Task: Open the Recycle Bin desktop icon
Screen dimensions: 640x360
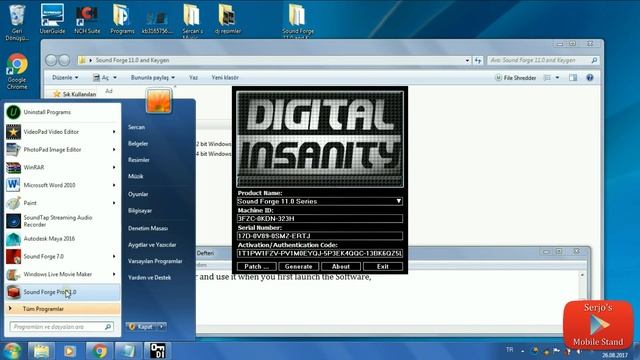Action: [17, 21]
